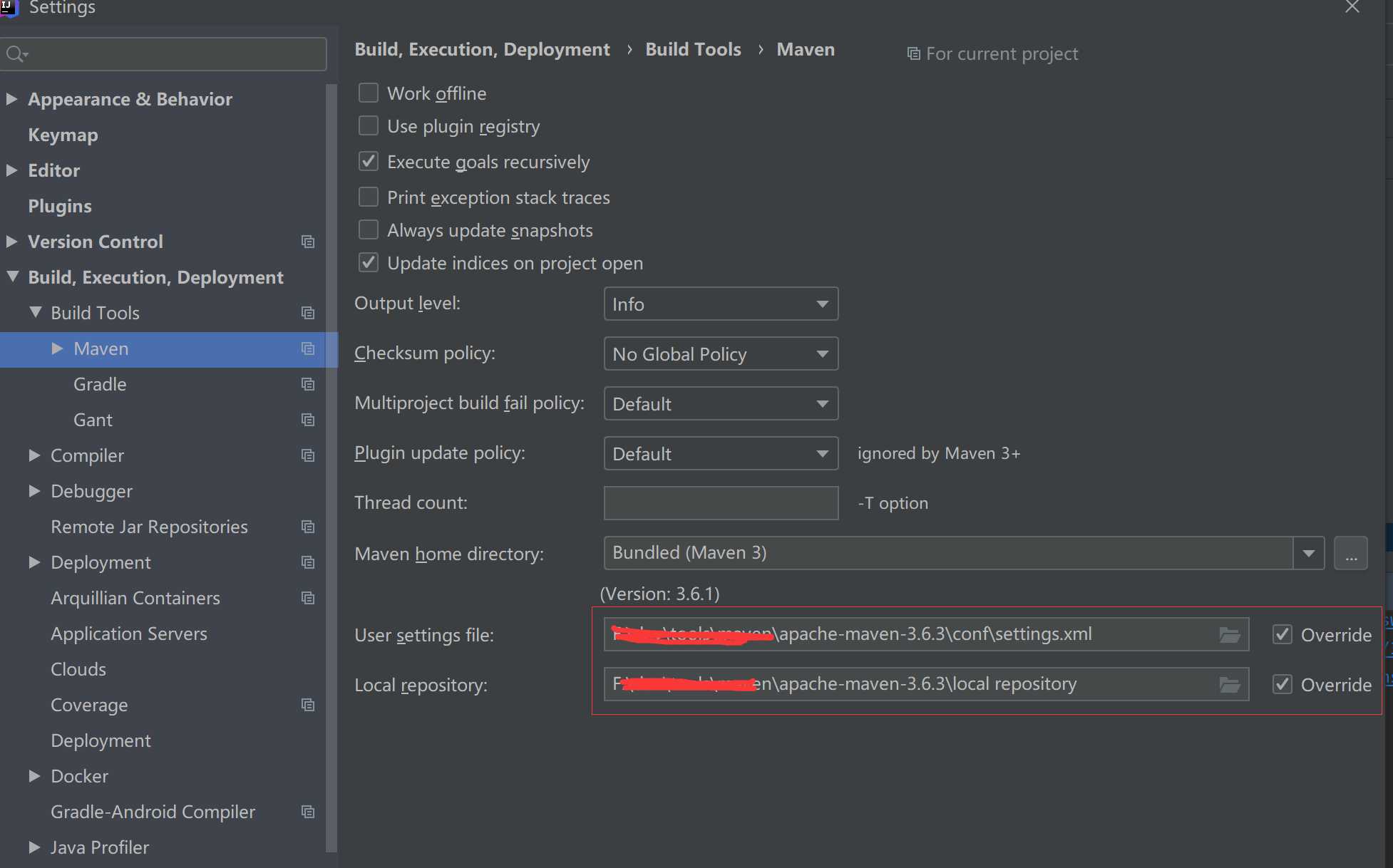Click project-level icon beside Gradle

[x=308, y=384]
